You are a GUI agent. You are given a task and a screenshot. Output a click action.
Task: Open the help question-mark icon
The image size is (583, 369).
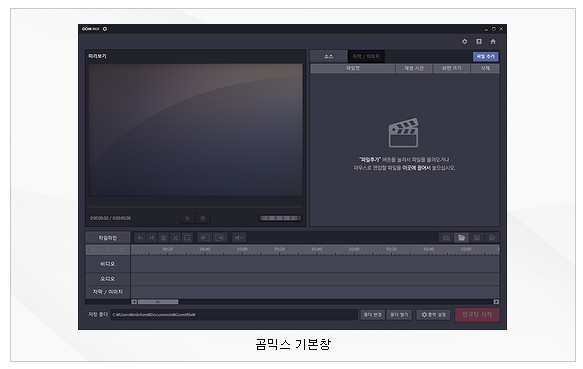coord(479,41)
